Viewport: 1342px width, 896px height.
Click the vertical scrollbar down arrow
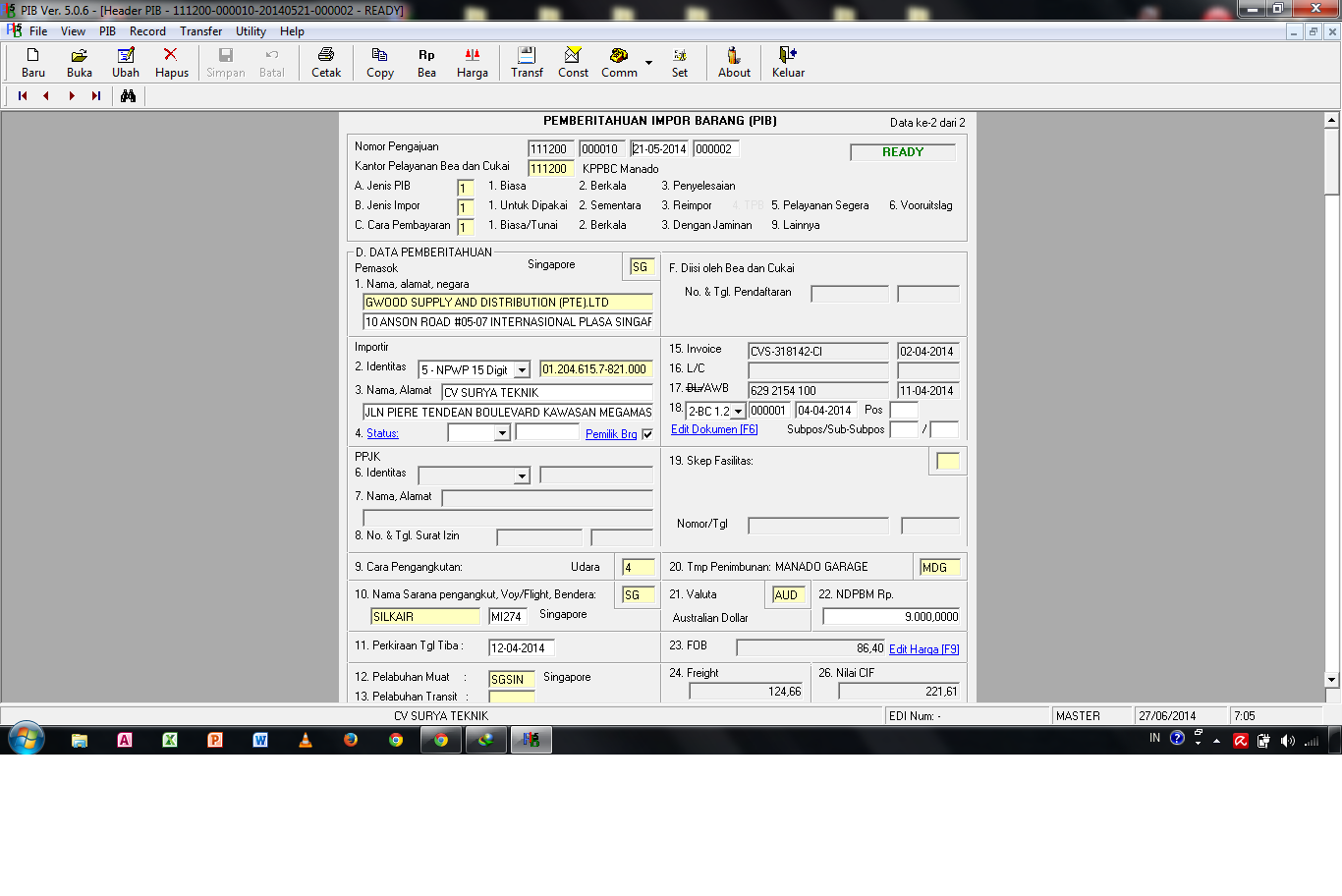coord(1331,679)
